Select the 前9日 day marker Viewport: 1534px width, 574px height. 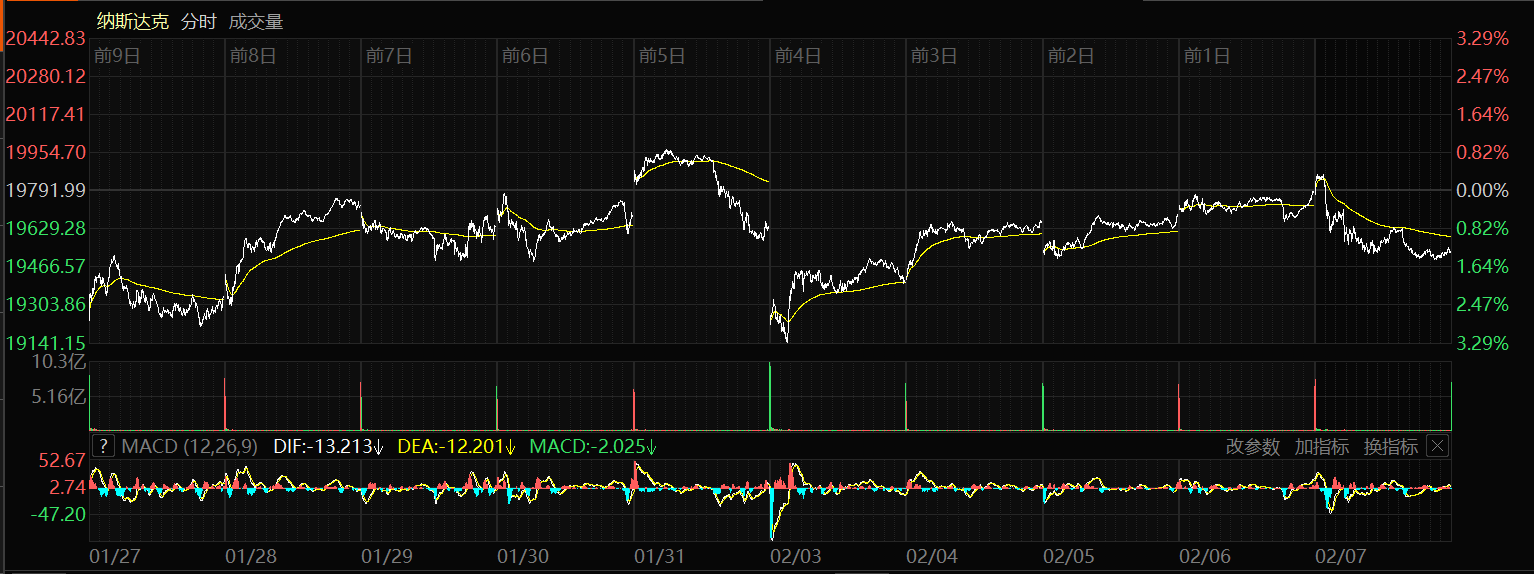(117, 55)
